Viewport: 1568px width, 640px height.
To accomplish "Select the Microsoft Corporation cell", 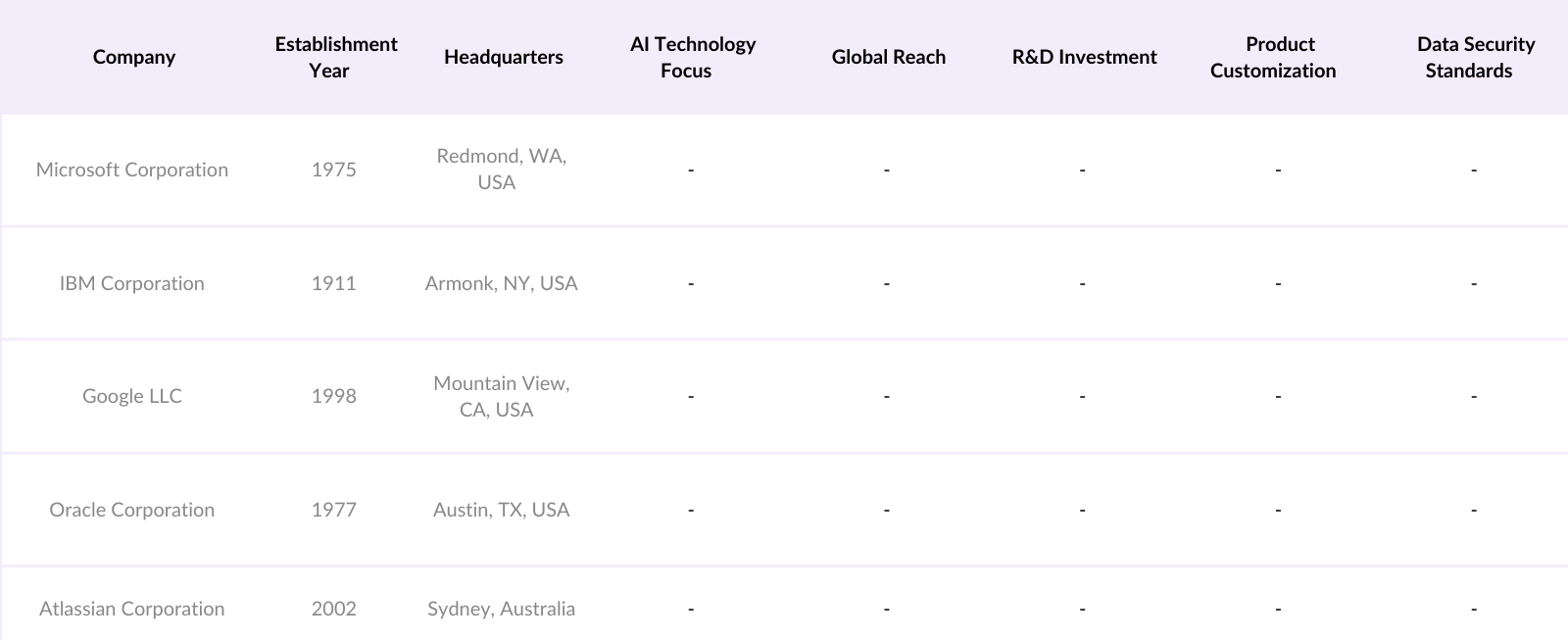I will 132,170.
